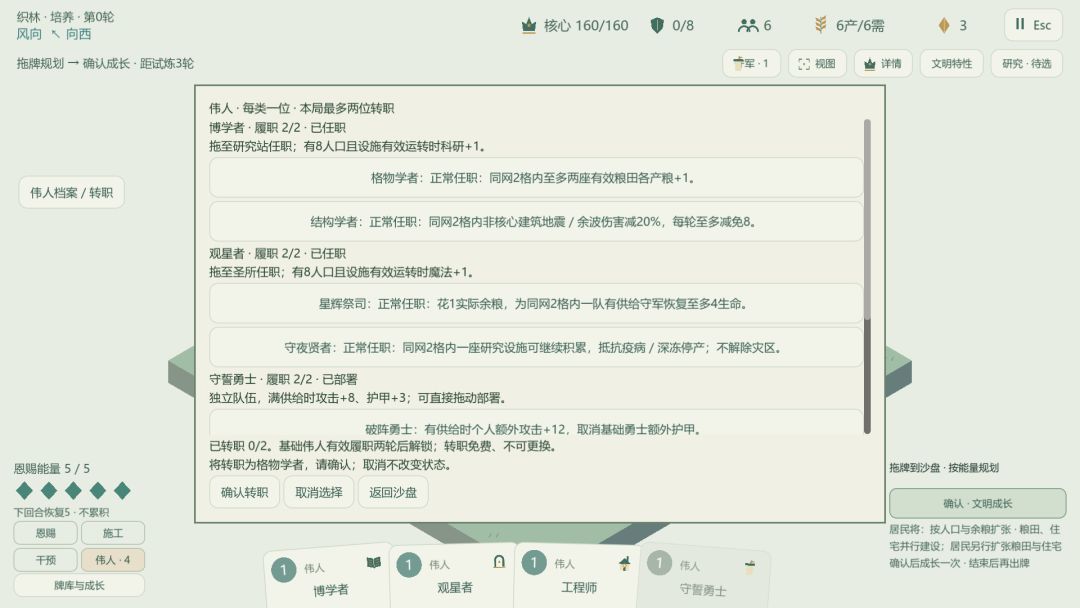Click the scrollbar in the 伟人 dialog
1080x608 pixels.
[x=867, y=276]
